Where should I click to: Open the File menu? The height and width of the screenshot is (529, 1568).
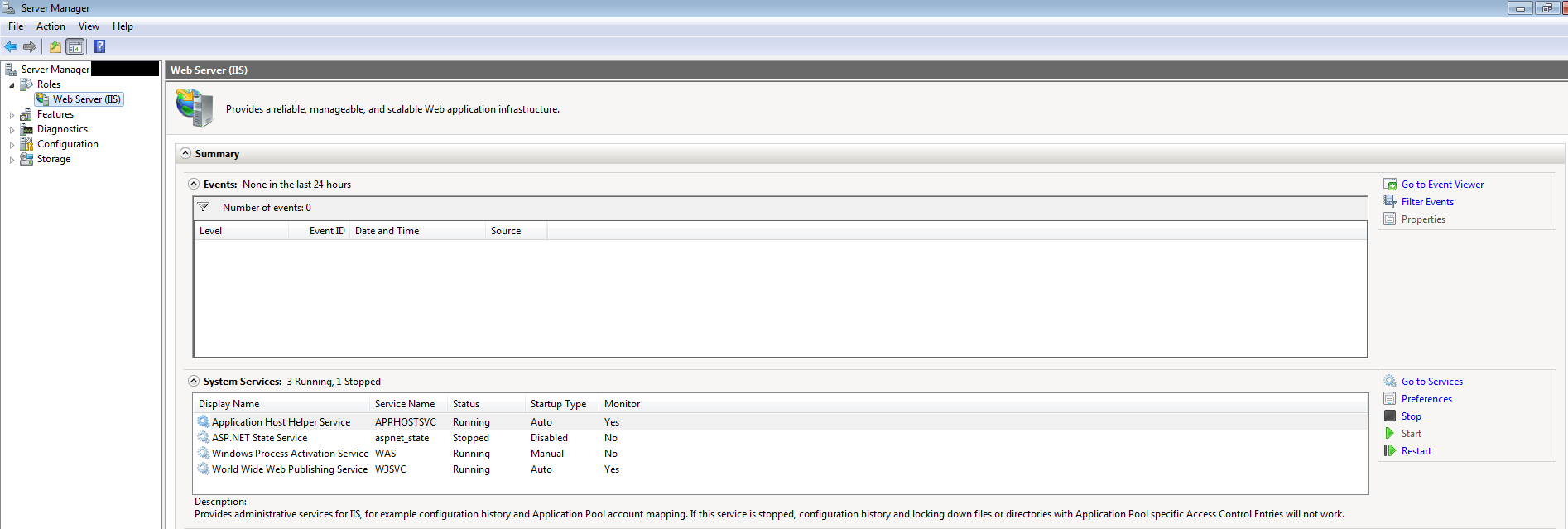16,26
